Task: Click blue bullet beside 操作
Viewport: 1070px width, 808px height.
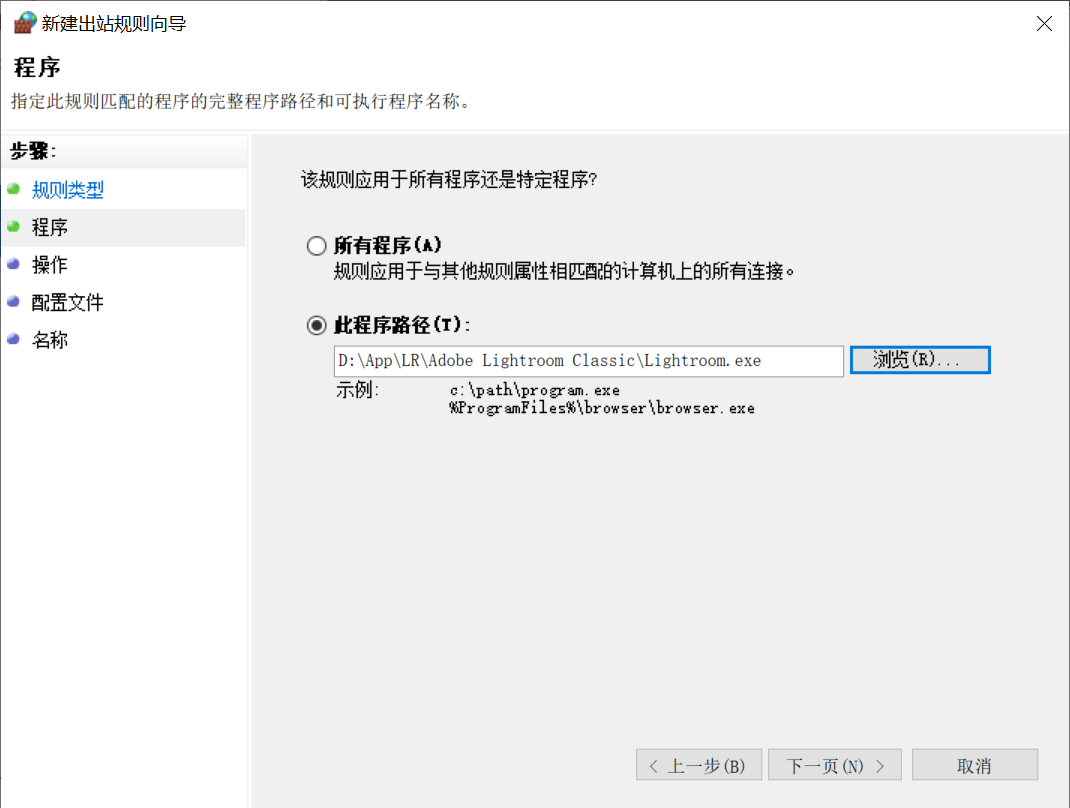Action: [x=14, y=264]
